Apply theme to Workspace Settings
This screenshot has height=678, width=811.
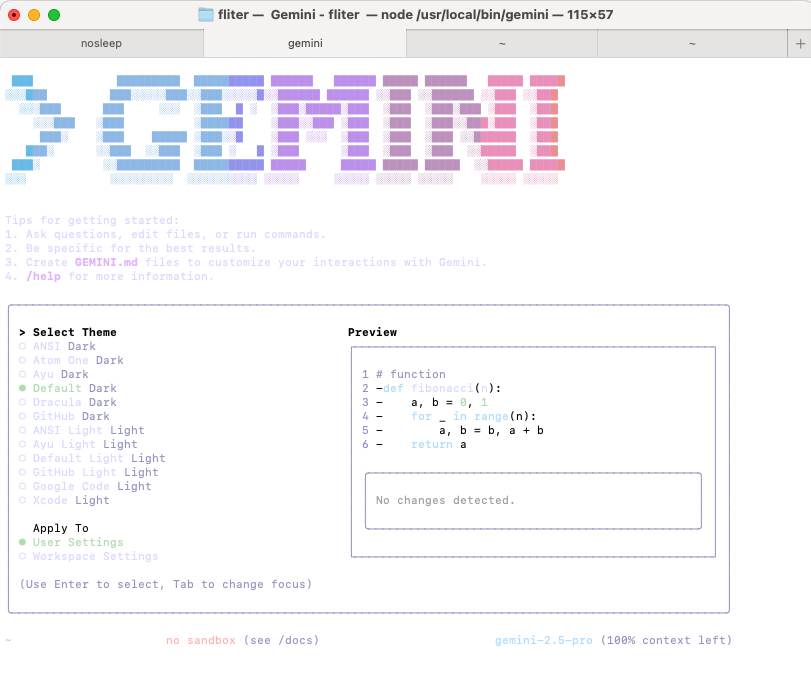point(95,556)
